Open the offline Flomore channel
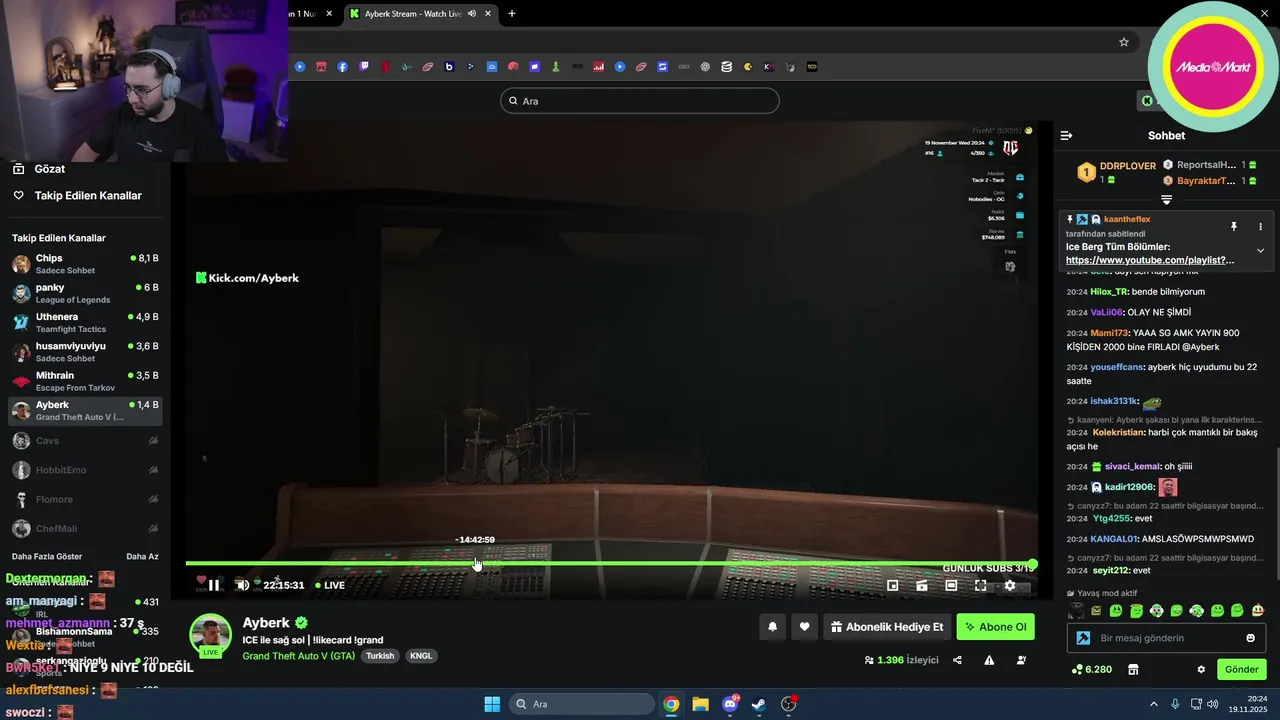 [85, 499]
